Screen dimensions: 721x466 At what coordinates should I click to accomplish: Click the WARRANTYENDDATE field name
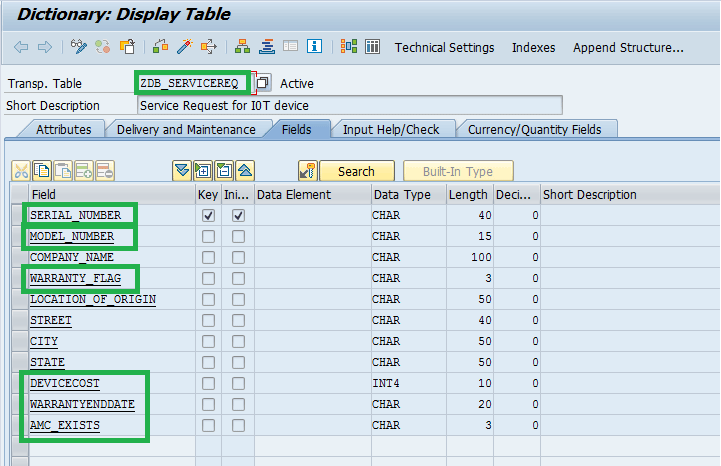[x=82, y=404]
